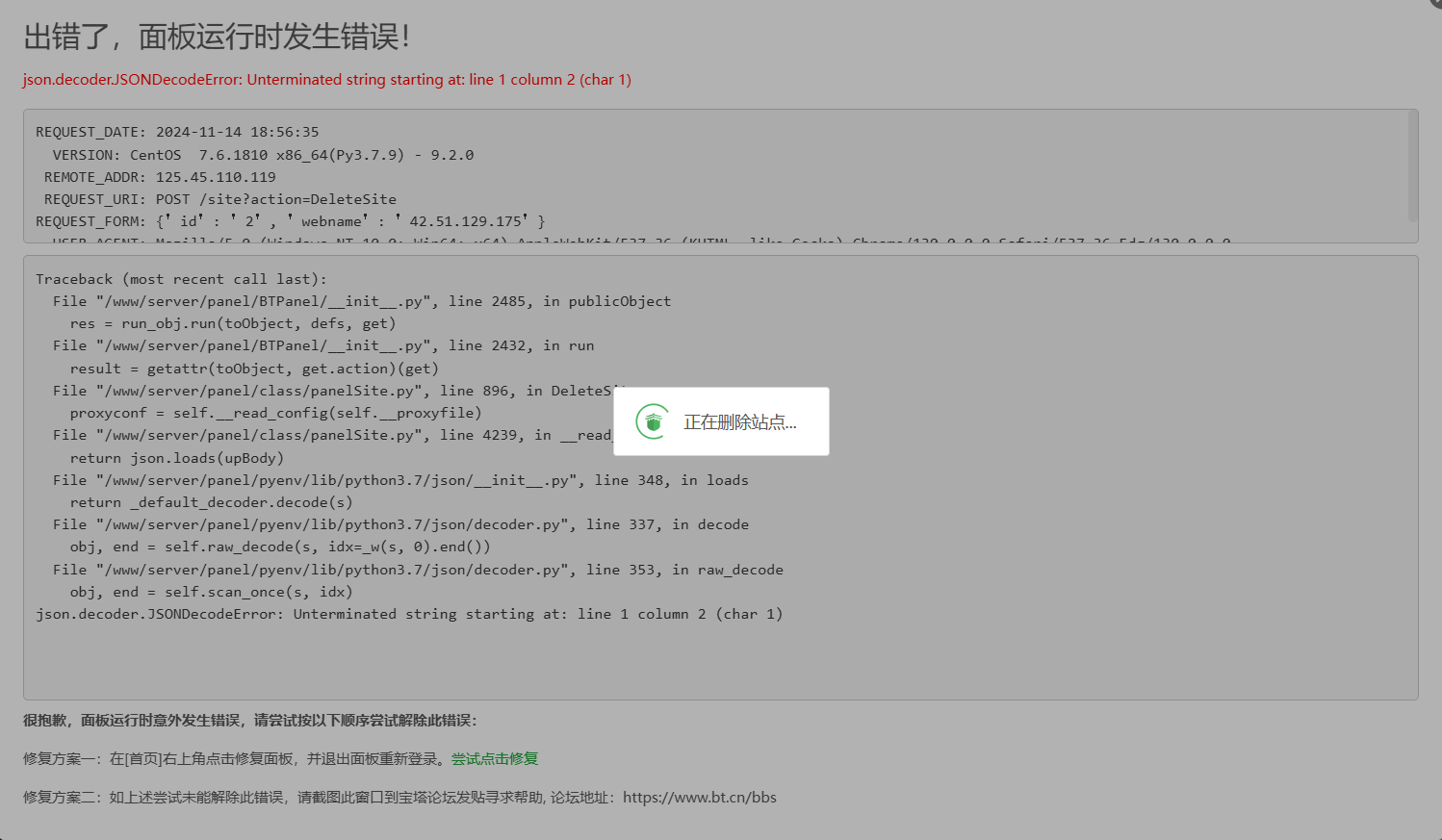
Task: Click the 很抱歉，面板运行时意外发生错误 apology text
Action: click(x=250, y=720)
